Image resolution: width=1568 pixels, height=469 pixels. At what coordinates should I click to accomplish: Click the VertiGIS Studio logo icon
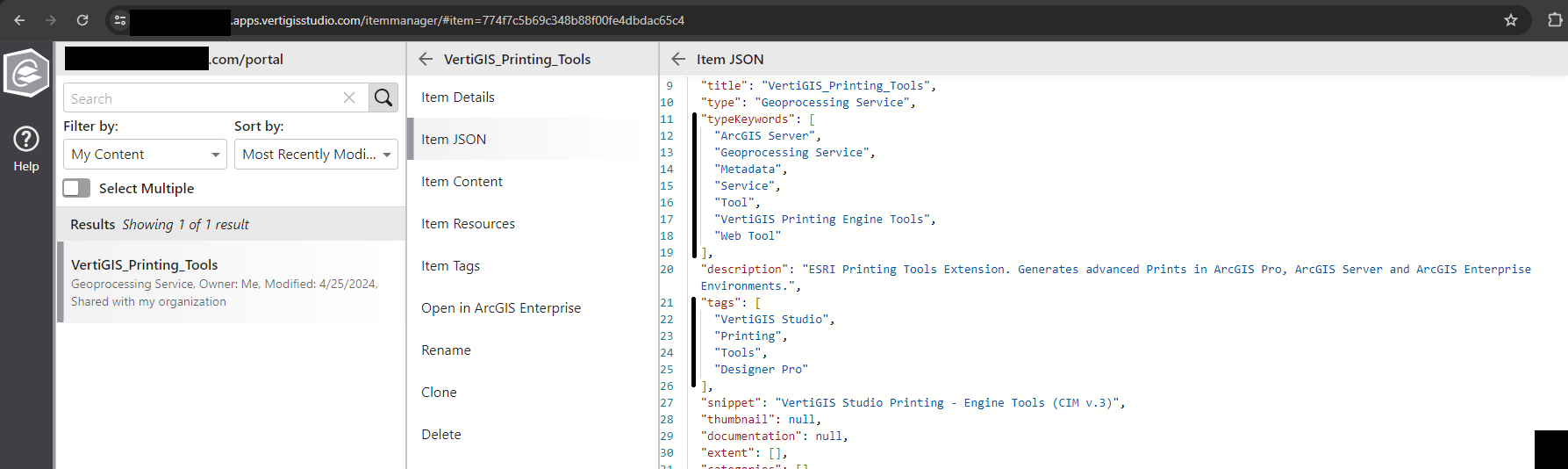pyautogui.click(x=26, y=72)
